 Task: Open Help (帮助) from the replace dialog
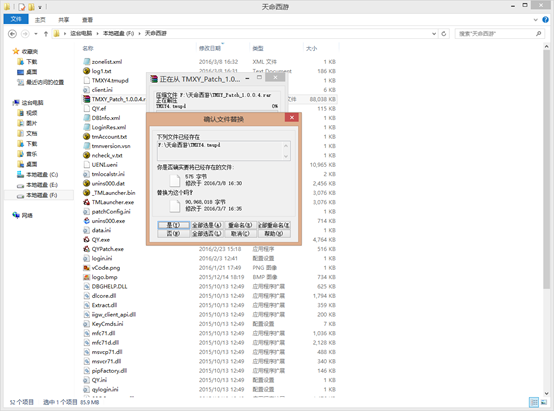tap(274, 234)
